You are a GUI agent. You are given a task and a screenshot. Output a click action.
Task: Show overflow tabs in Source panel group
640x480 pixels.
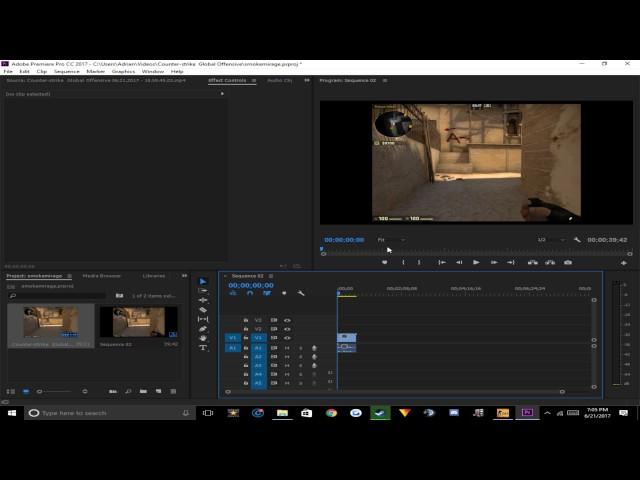point(307,80)
